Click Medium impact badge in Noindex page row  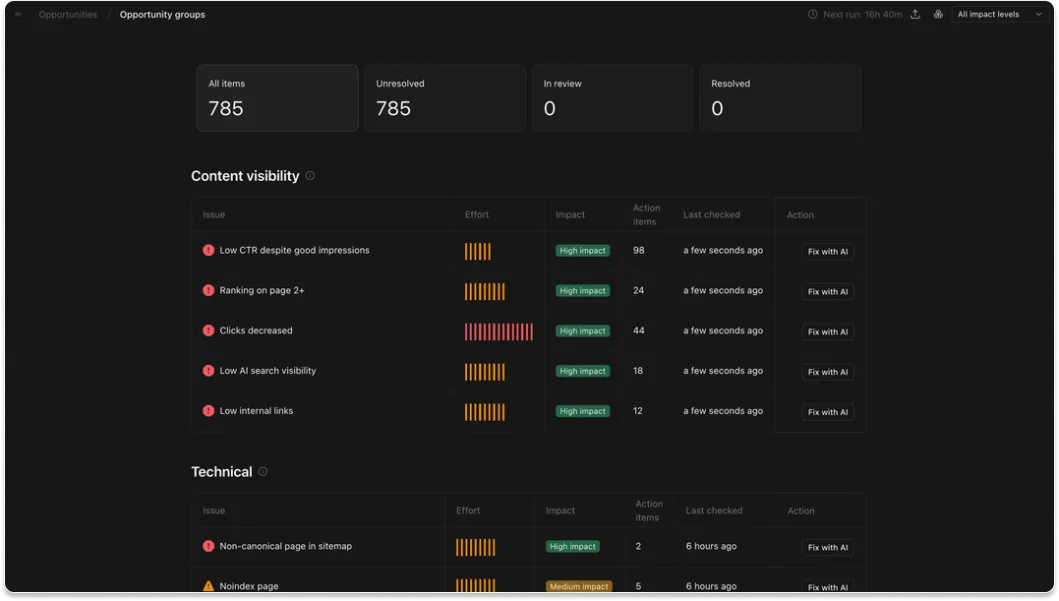(579, 586)
